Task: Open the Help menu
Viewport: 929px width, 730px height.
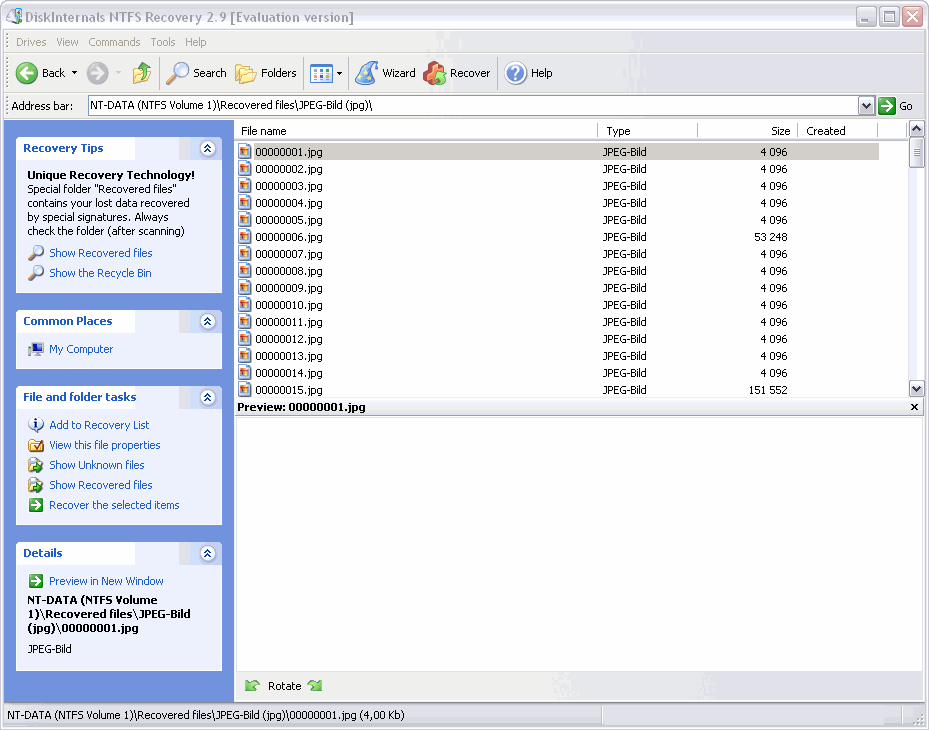Action: [x=196, y=42]
